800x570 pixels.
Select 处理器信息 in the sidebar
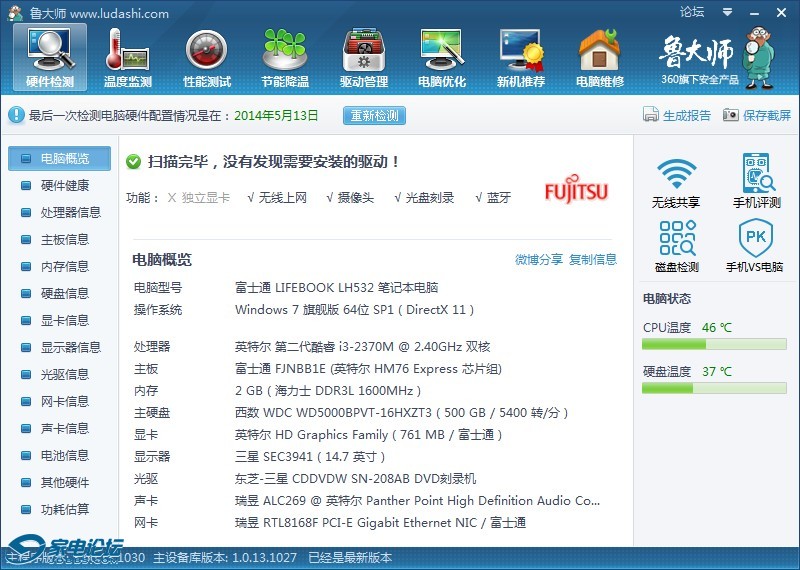coord(70,212)
